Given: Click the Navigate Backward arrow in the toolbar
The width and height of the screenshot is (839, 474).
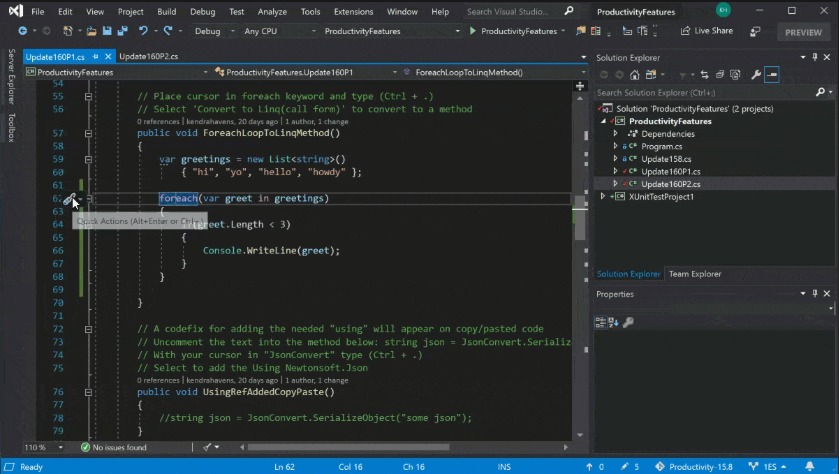Looking at the screenshot, I should [x=22, y=31].
